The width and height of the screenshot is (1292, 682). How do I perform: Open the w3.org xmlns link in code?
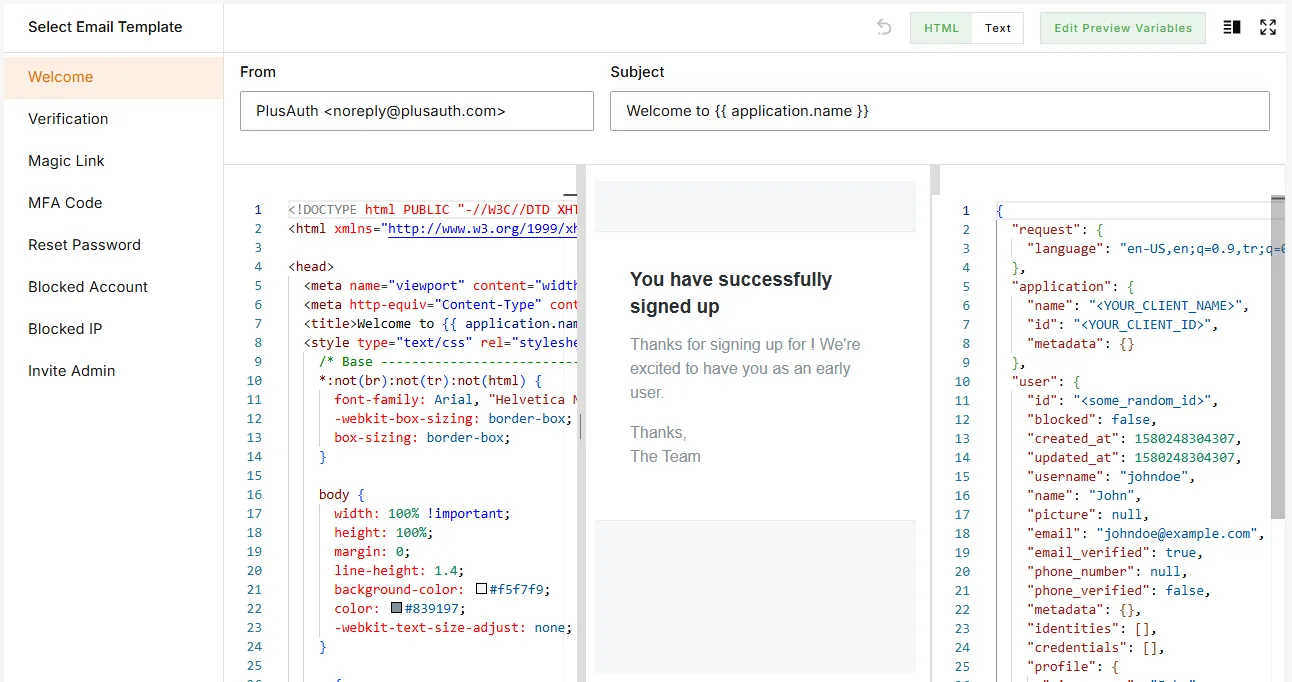click(482, 229)
